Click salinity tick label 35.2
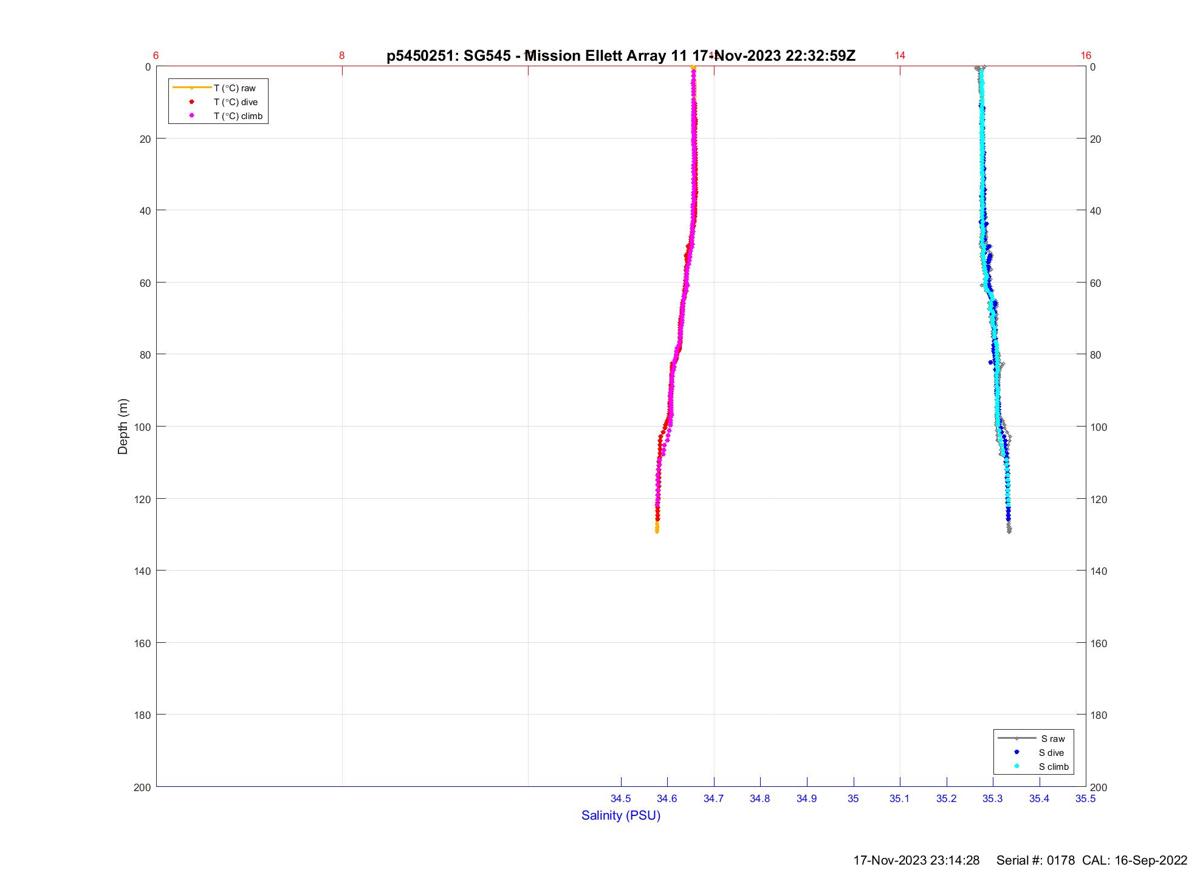 pyautogui.click(x=946, y=799)
